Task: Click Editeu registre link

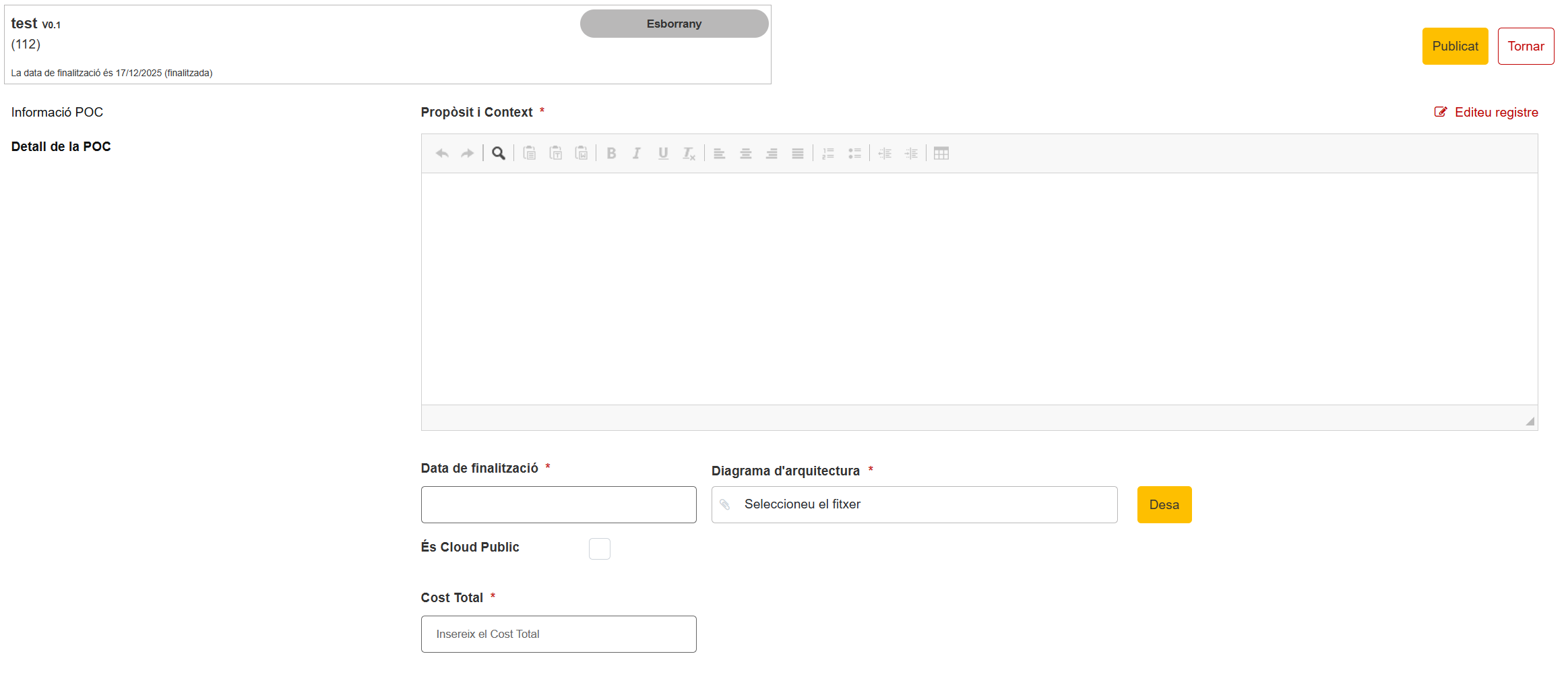Action: tap(1486, 113)
